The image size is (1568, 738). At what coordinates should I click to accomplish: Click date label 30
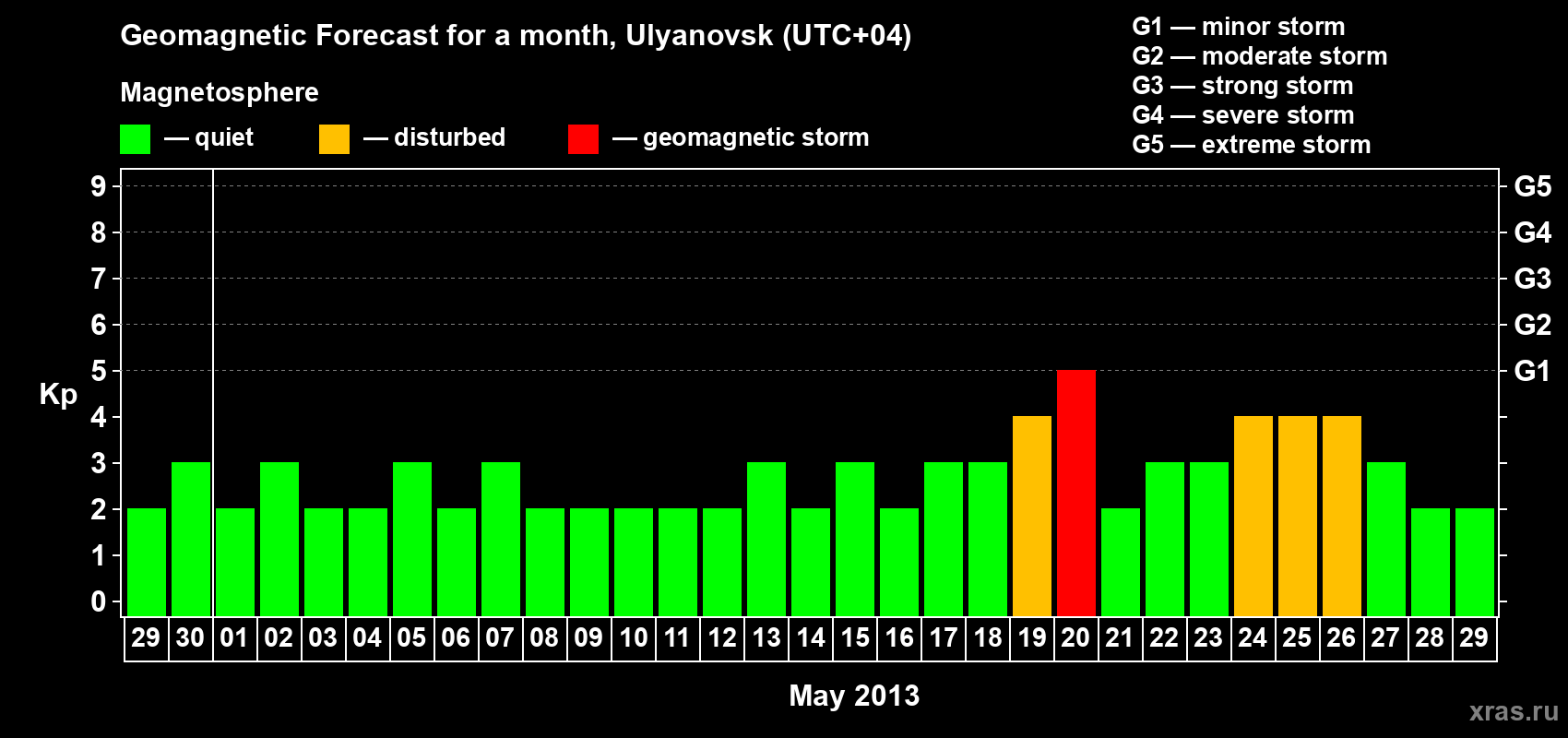pos(190,638)
